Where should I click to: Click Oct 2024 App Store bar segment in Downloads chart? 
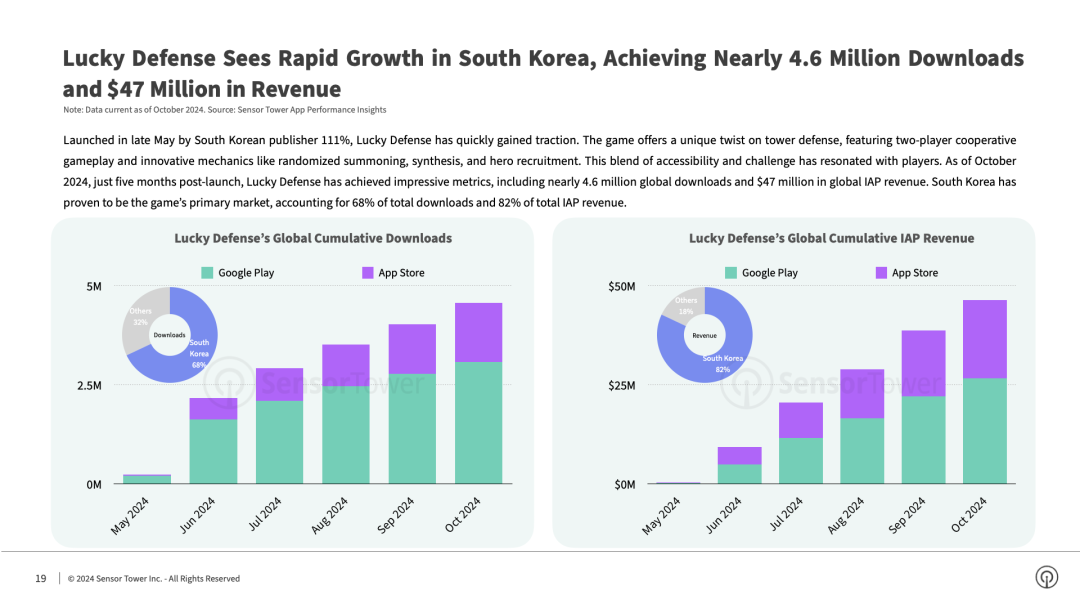(478, 333)
